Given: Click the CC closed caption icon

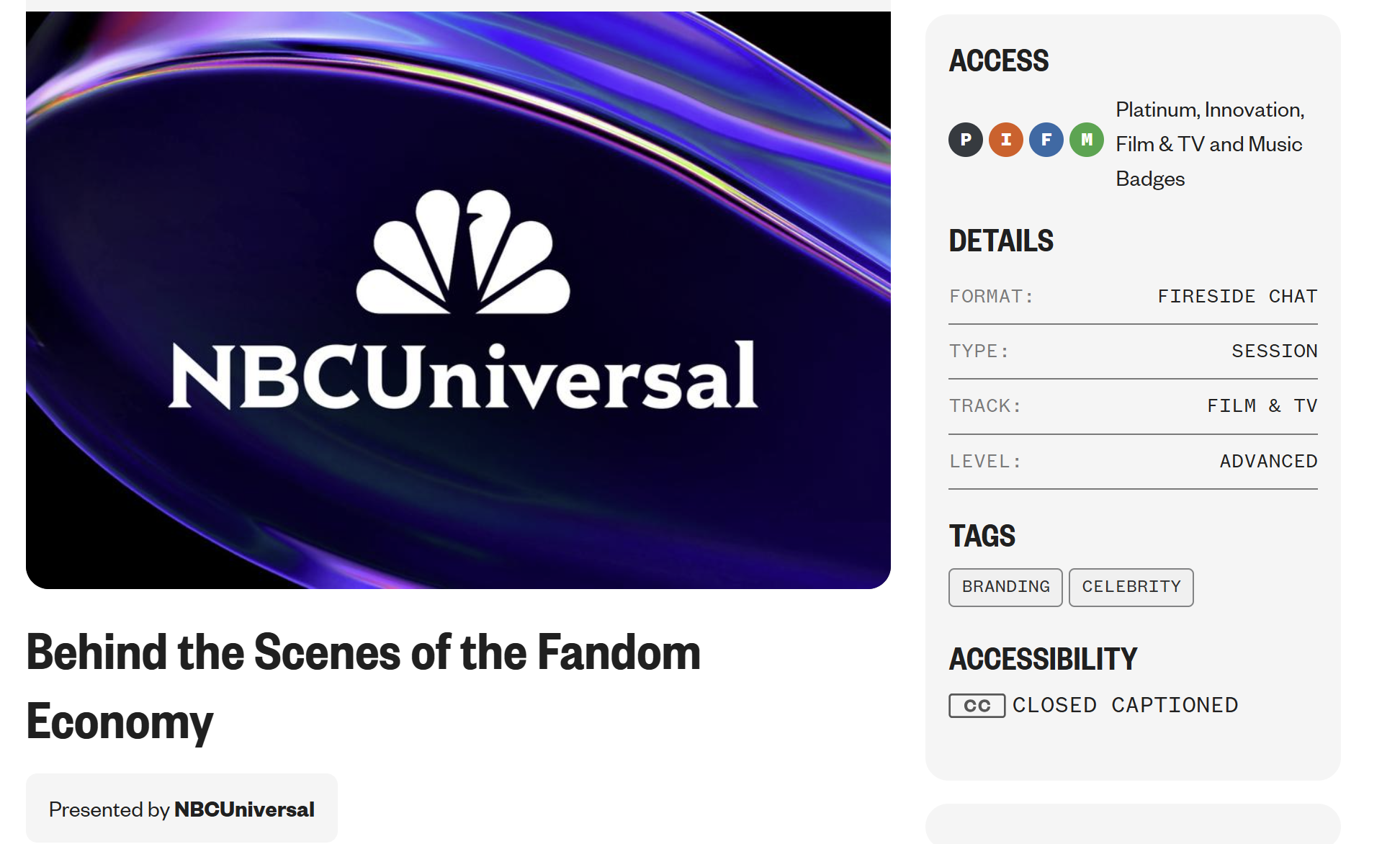Looking at the screenshot, I should [977, 706].
